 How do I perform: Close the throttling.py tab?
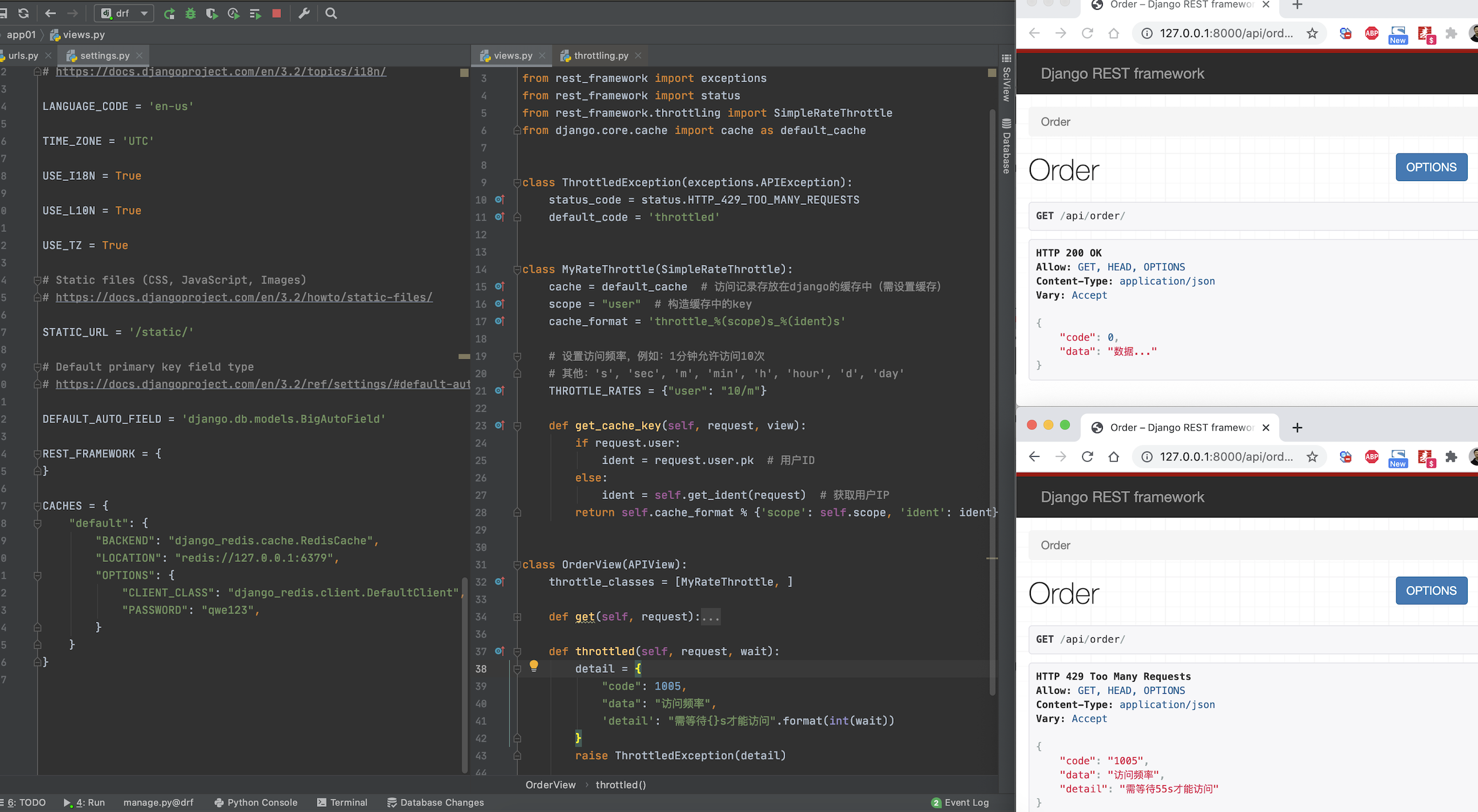click(x=638, y=55)
